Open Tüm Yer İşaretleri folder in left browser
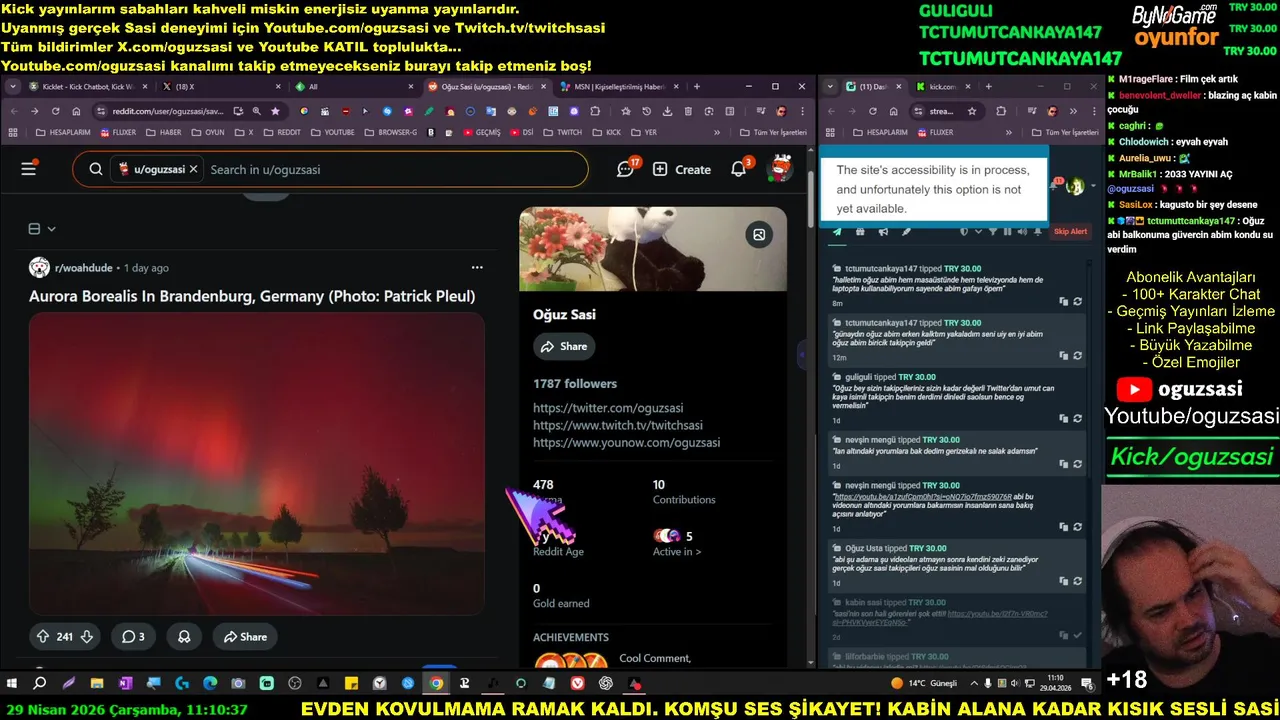 (x=772, y=132)
